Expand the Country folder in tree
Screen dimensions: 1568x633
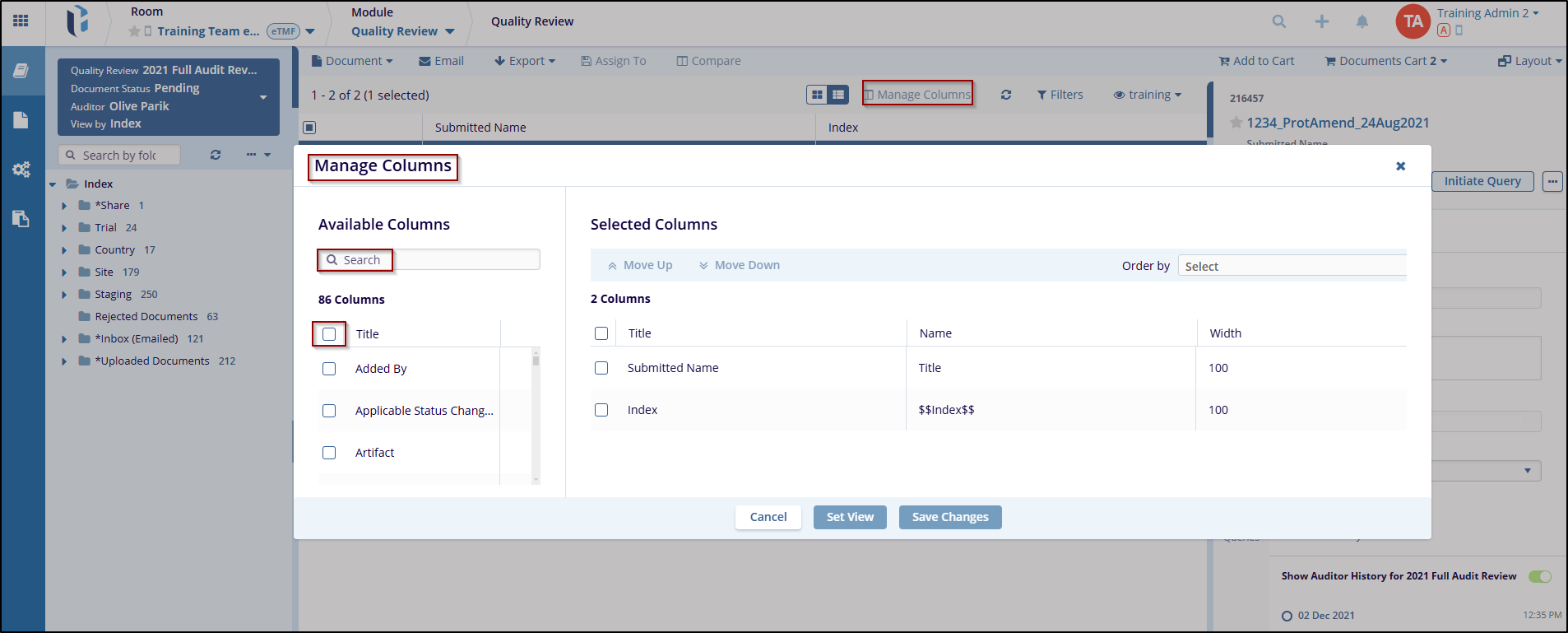[x=64, y=250]
